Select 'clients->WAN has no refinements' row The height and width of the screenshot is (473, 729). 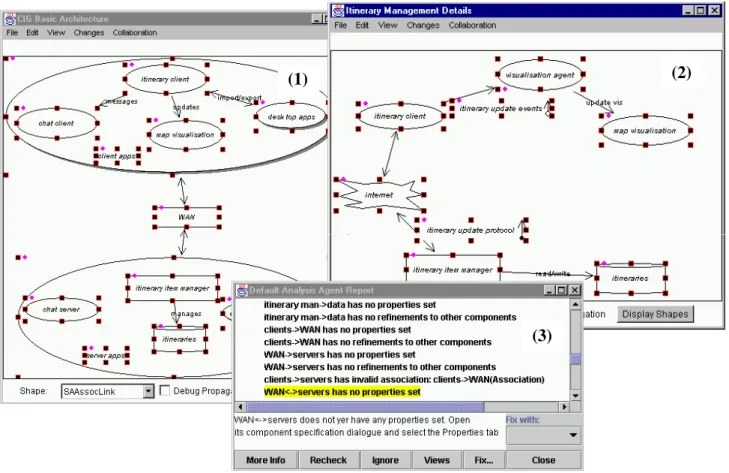click(377, 342)
